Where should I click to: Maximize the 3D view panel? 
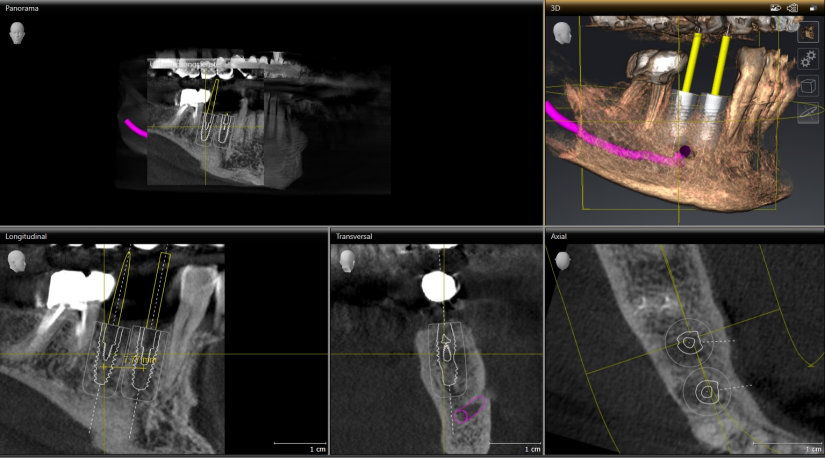click(813, 7)
